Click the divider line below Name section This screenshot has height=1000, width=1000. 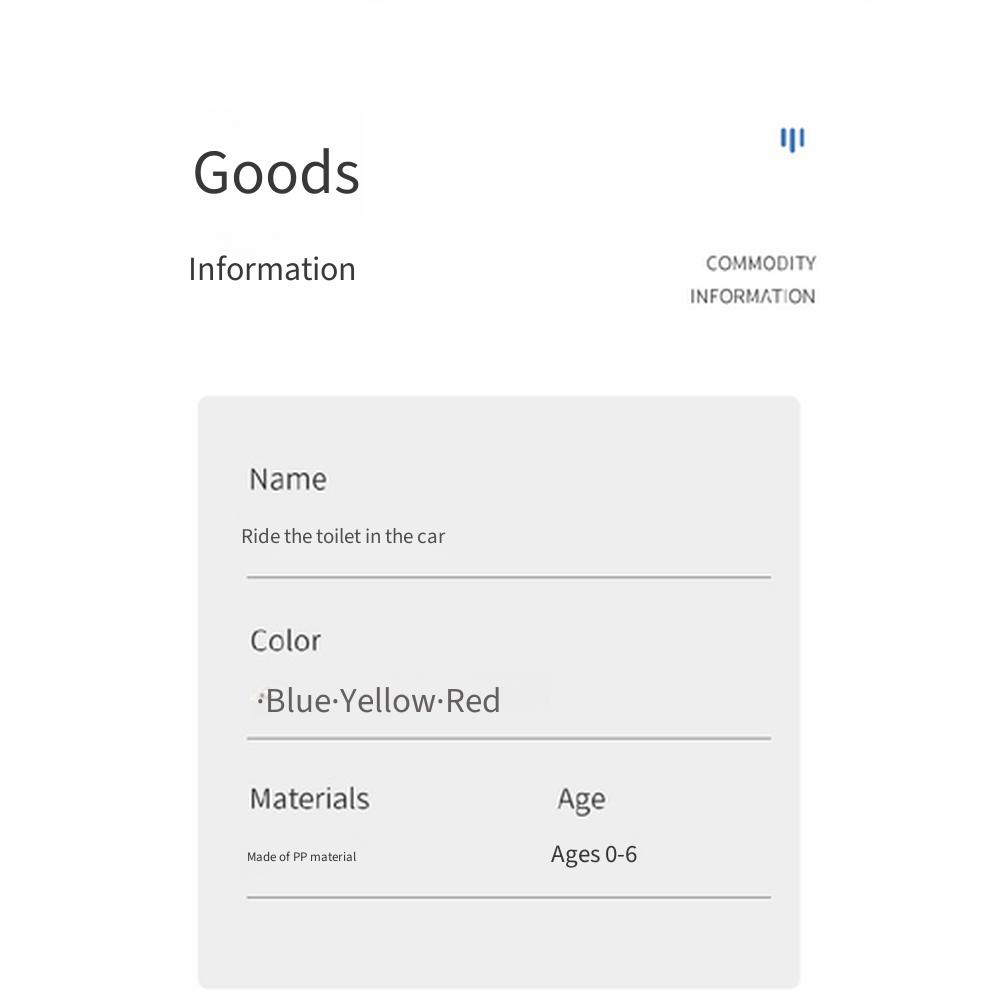pyautogui.click(x=509, y=577)
